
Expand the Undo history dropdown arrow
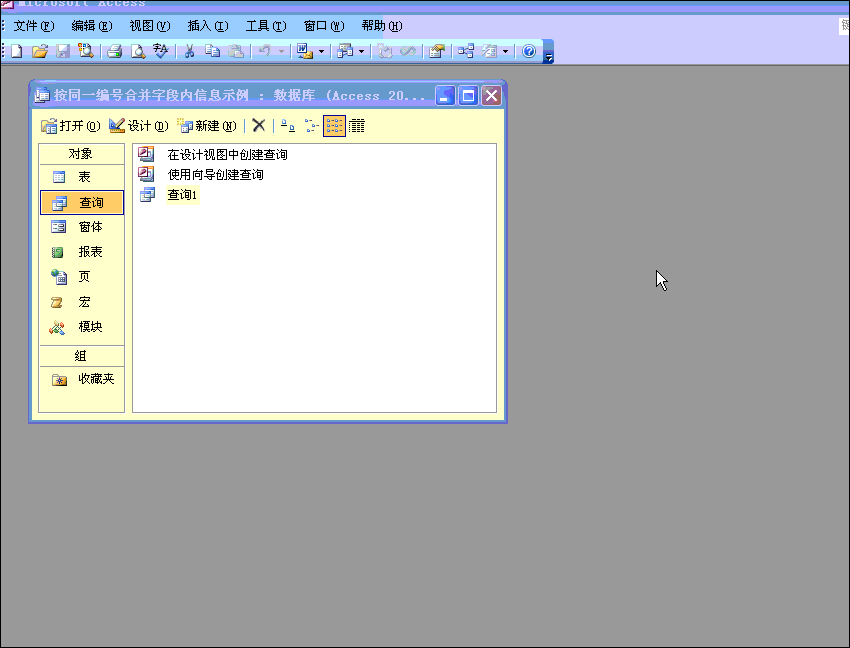click(281, 52)
